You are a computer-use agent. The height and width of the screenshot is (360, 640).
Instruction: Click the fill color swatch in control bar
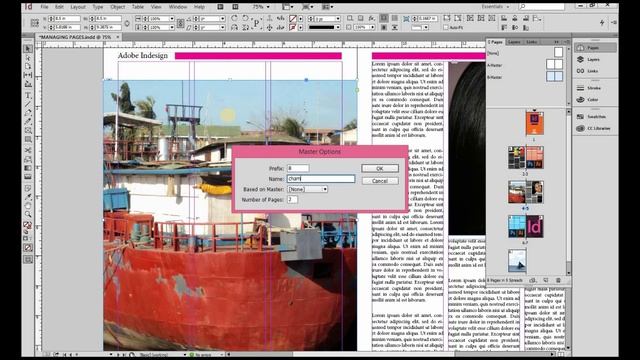pos(293,19)
